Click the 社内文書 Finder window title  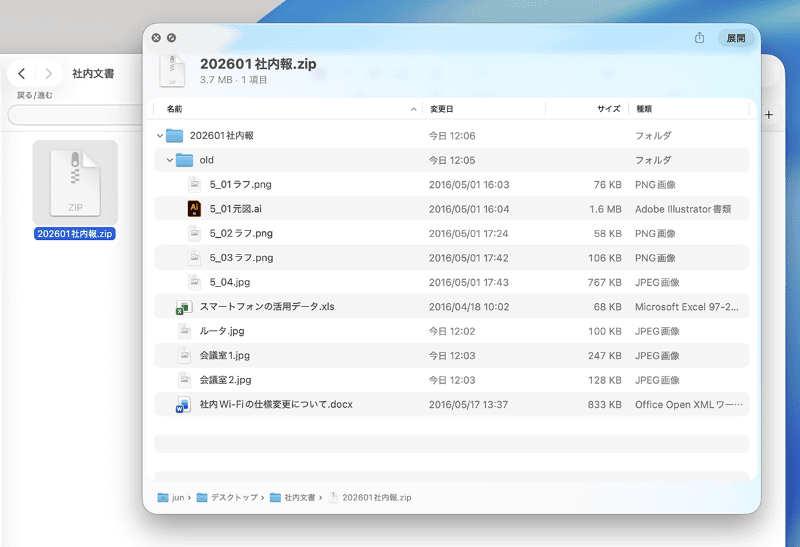pyautogui.click(x=93, y=73)
